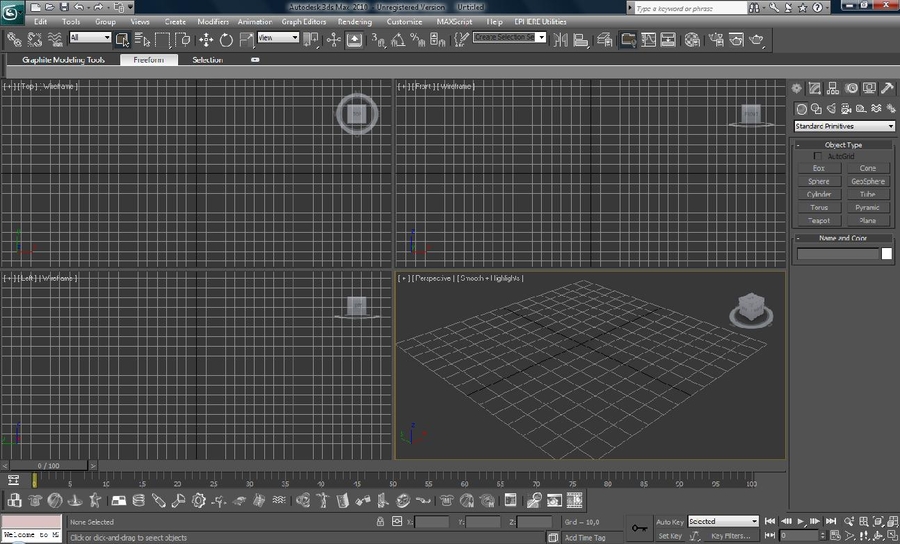Viewport: 900px width, 544px height.
Task: Open the Mirror tool
Action: [x=559, y=40]
